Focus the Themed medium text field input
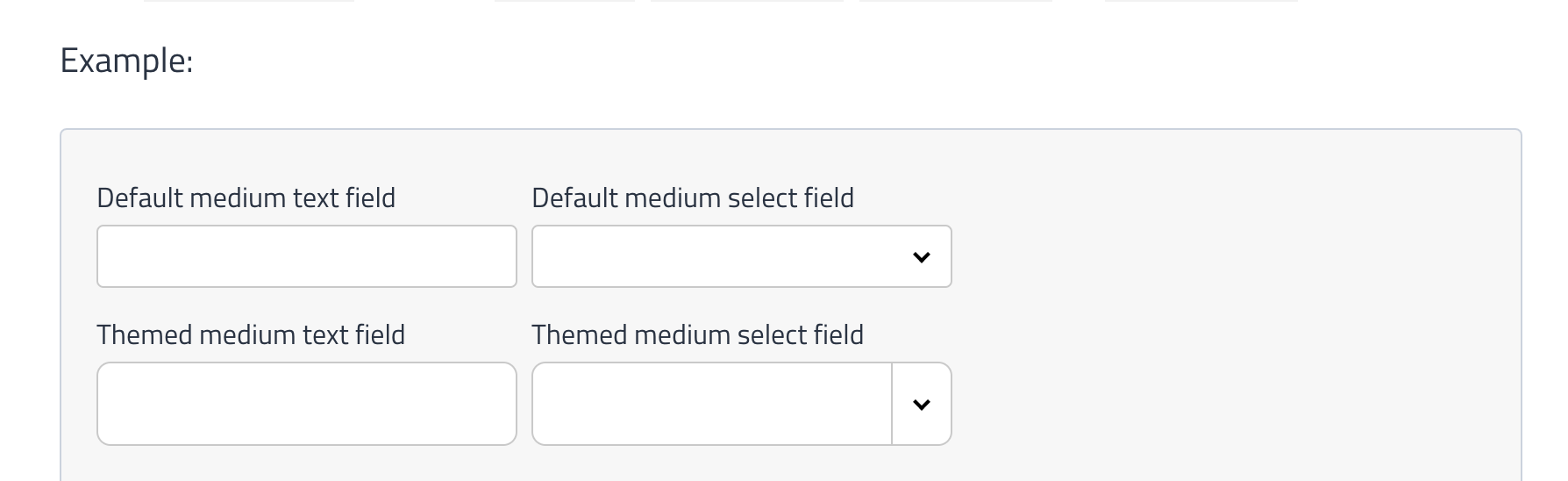1568x481 pixels. 306,404
